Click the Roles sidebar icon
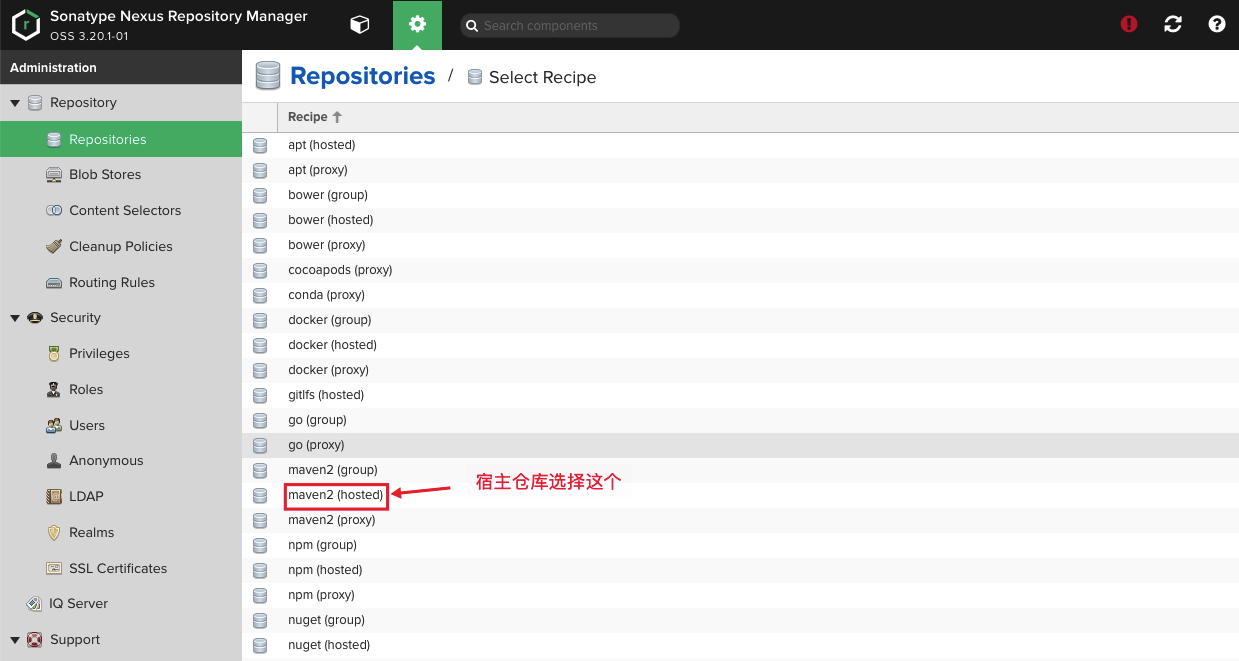1239x661 pixels. coord(54,390)
